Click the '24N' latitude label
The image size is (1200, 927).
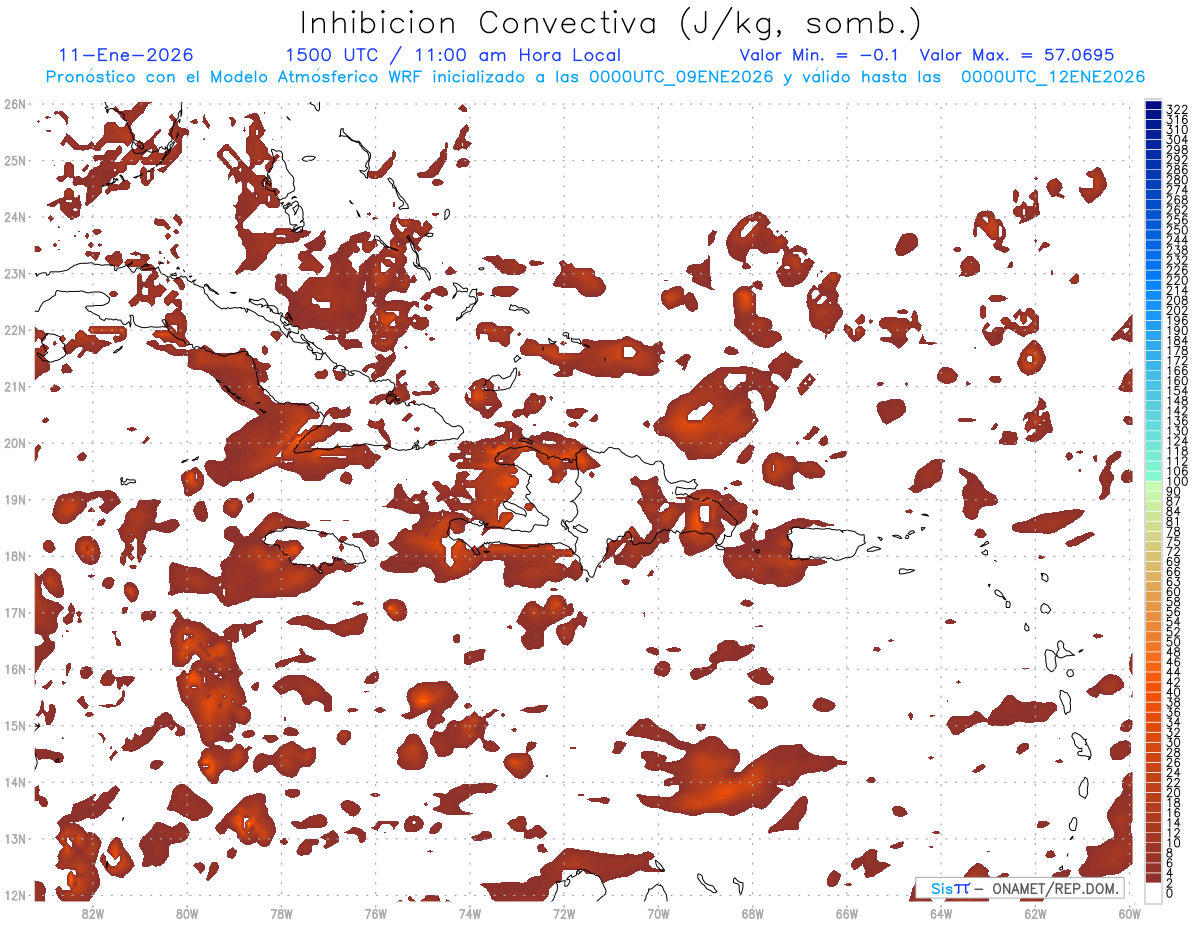(15, 217)
